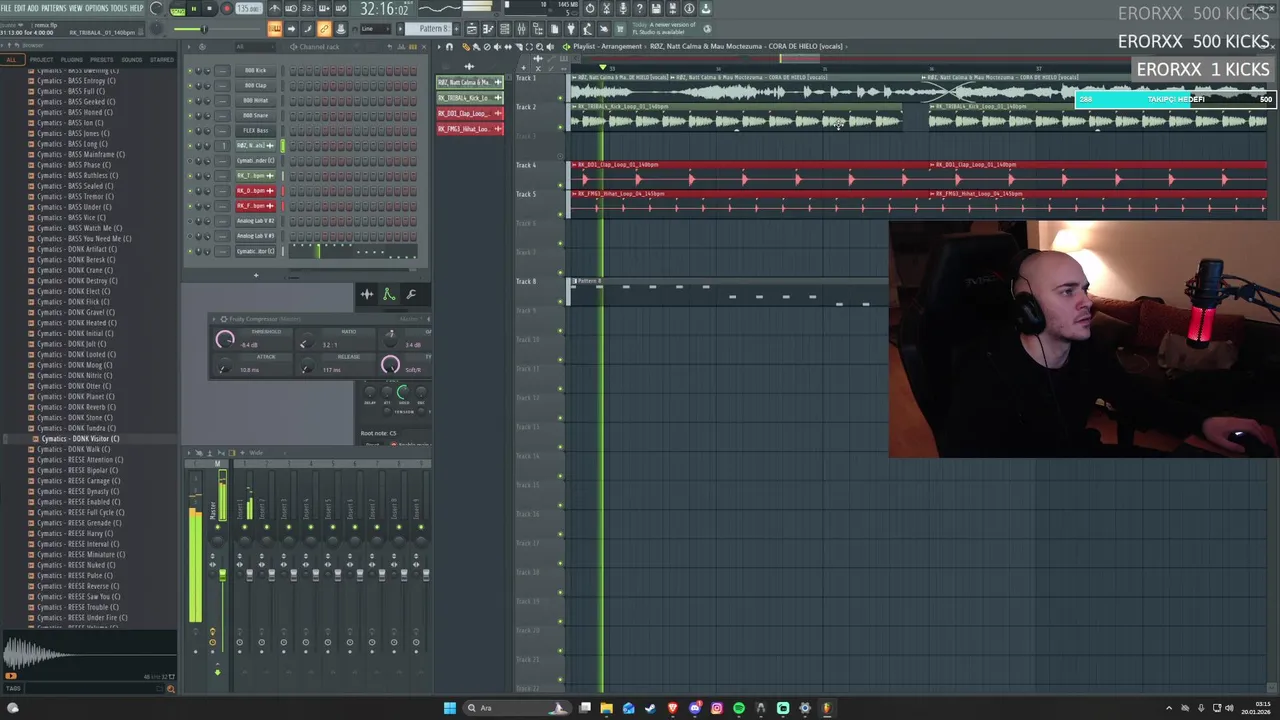Select the 808 Snare channel button

255,116
